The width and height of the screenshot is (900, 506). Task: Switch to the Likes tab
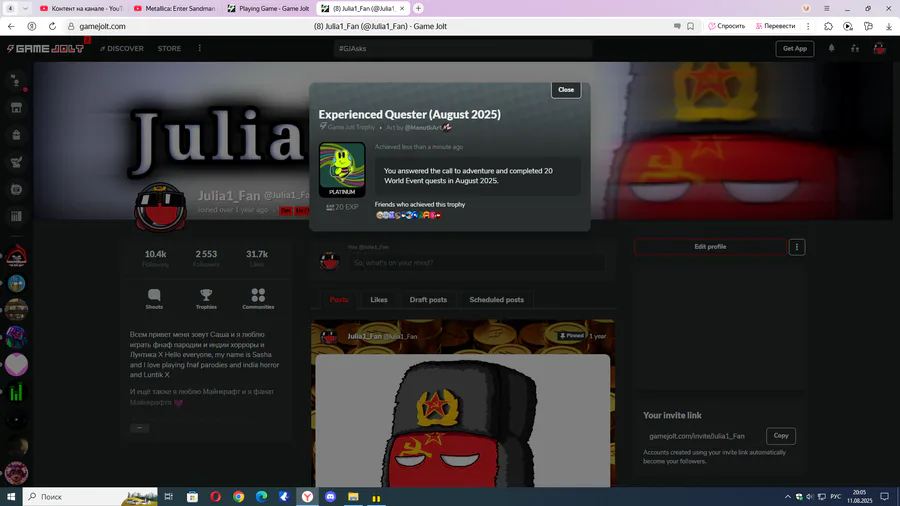(x=379, y=299)
